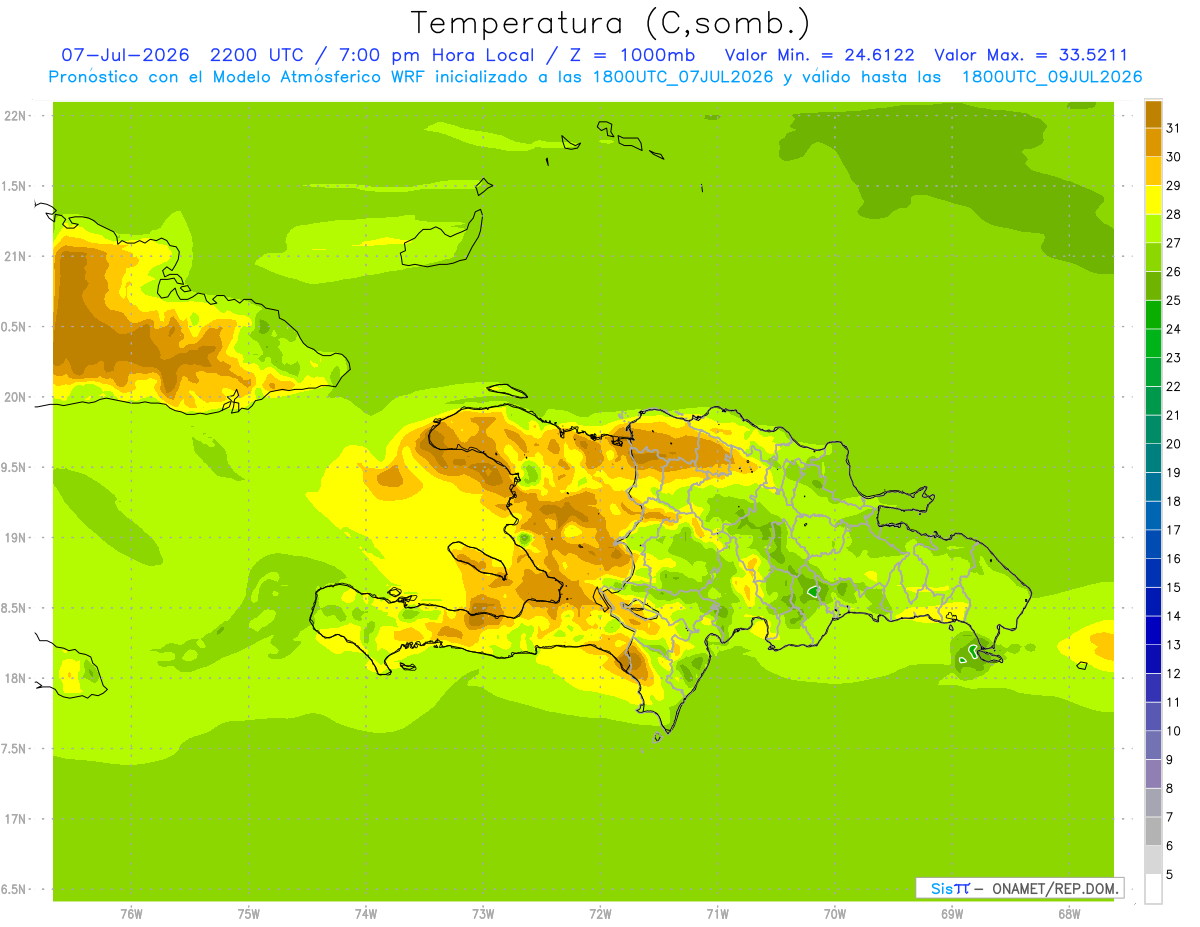Click the colorbar label '20'
Screen dimensions: 1200x927
1174,444
